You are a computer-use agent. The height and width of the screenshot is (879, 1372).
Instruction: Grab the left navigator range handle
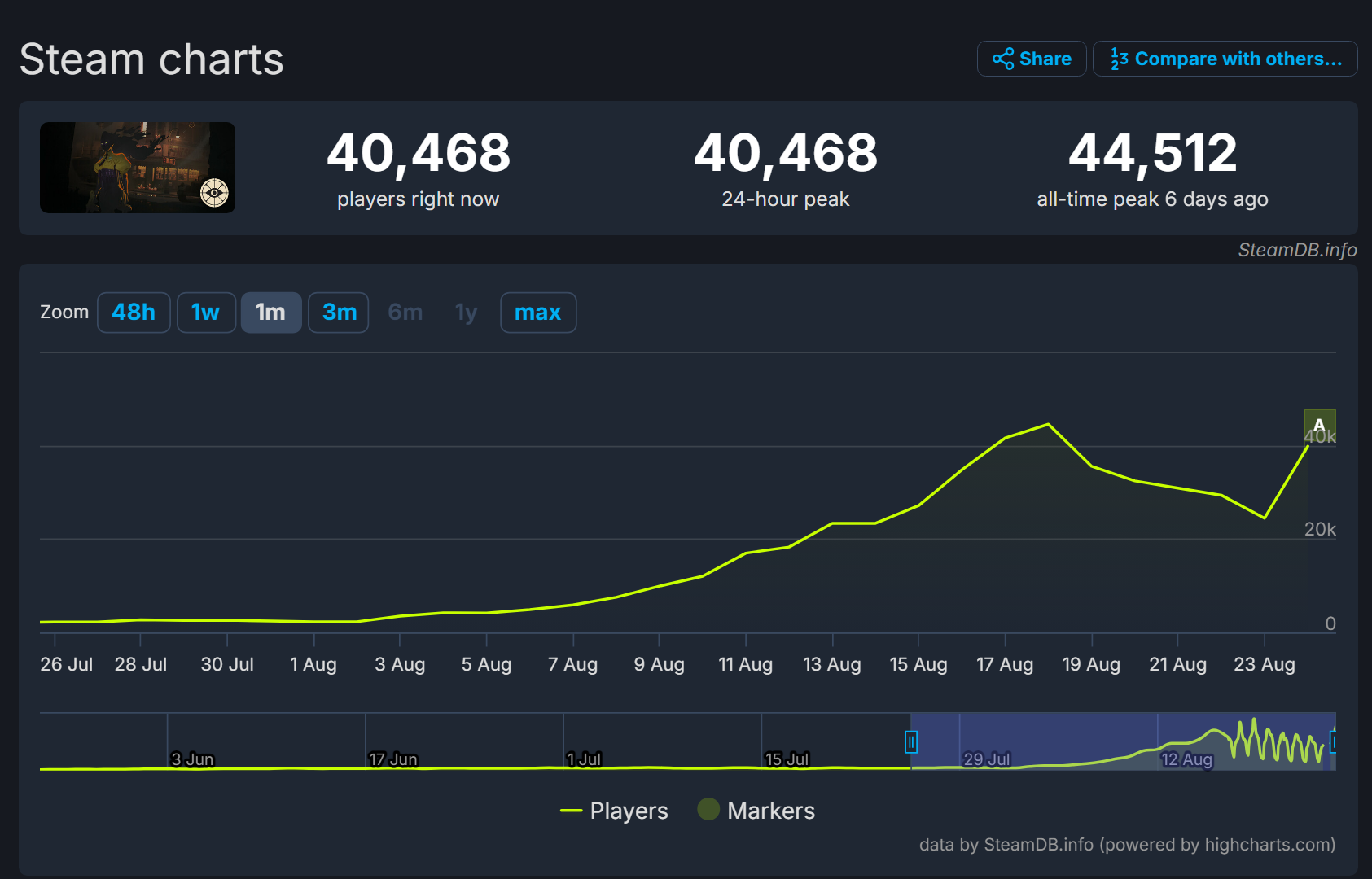[x=911, y=741]
